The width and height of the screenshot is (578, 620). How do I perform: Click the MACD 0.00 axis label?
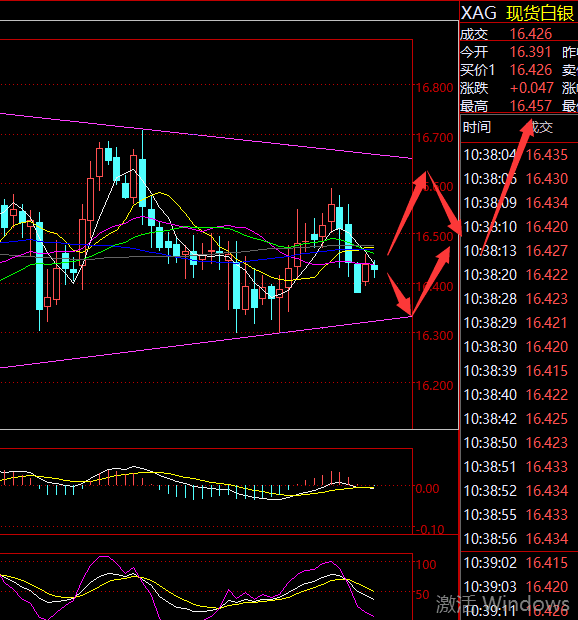pyautogui.click(x=427, y=489)
